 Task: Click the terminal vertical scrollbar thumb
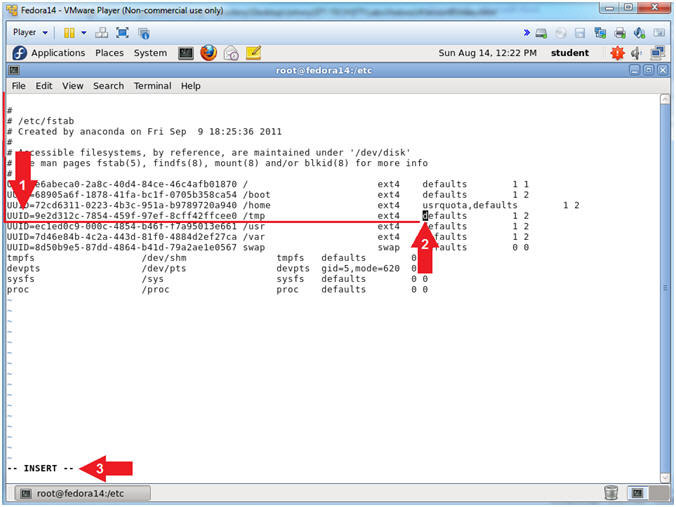tap(665, 288)
